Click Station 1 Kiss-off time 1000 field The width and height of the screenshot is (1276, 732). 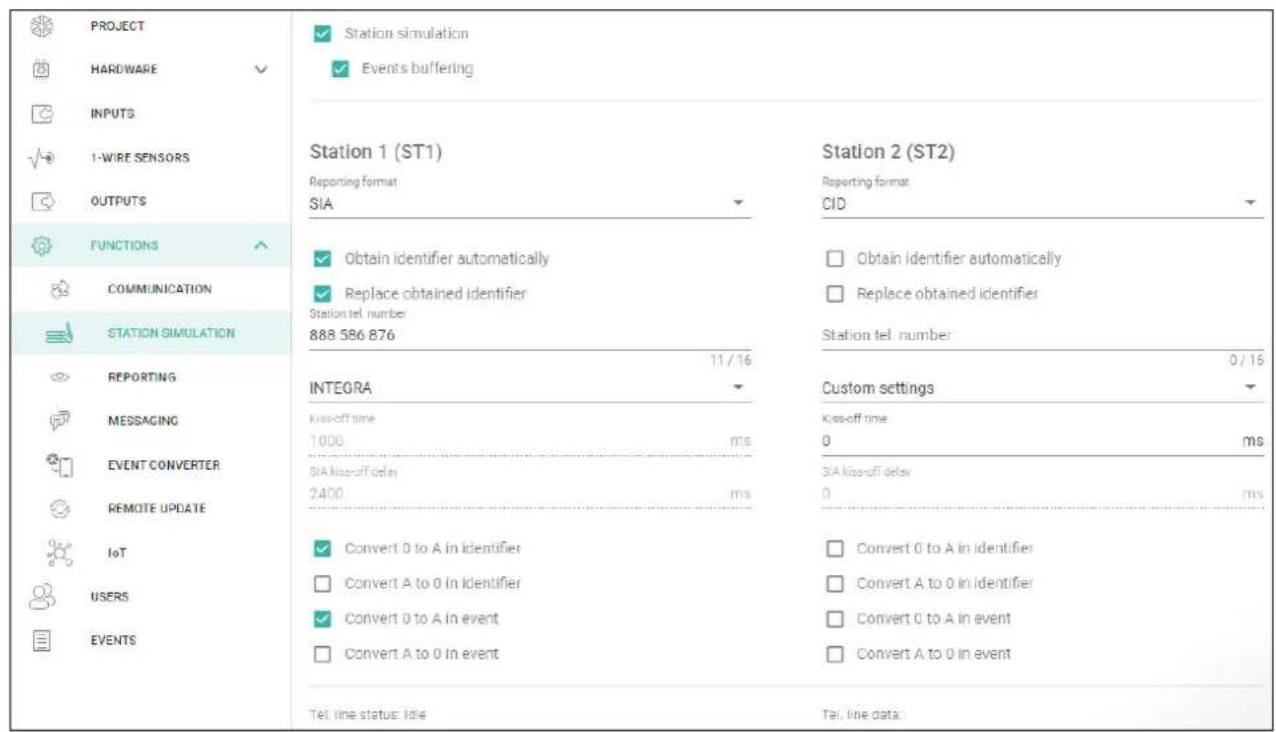click(529, 441)
